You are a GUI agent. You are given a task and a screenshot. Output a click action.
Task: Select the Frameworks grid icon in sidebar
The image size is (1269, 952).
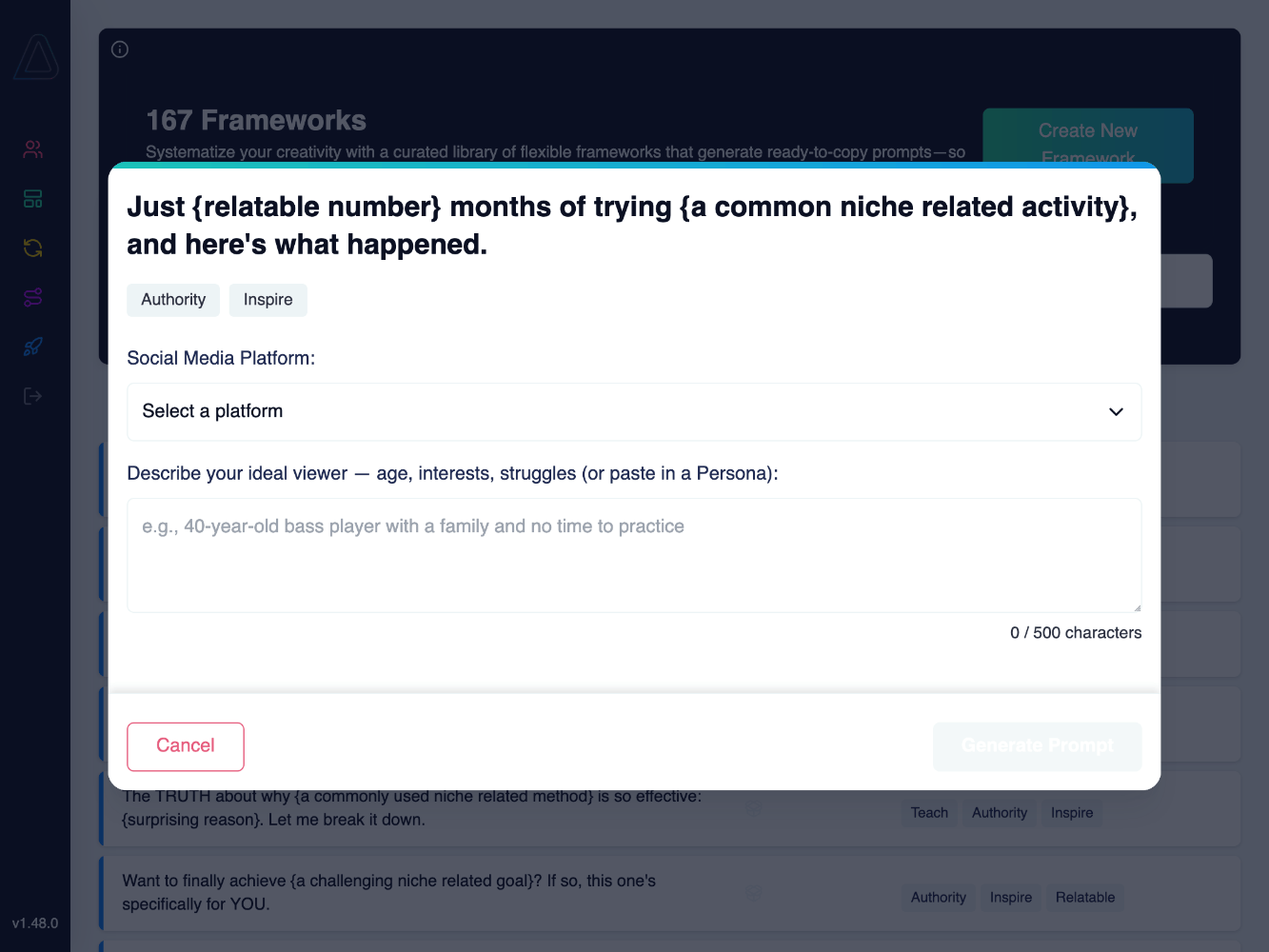tap(32, 198)
